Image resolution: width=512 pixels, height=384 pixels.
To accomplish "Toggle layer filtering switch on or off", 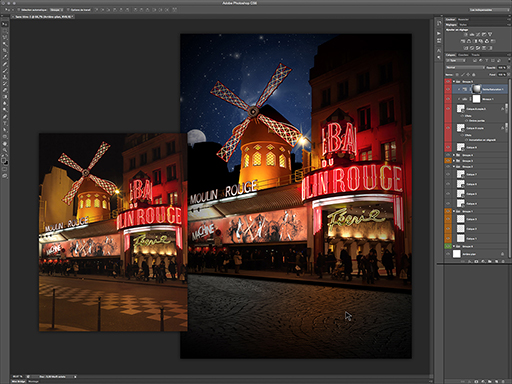I will click(x=509, y=60).
